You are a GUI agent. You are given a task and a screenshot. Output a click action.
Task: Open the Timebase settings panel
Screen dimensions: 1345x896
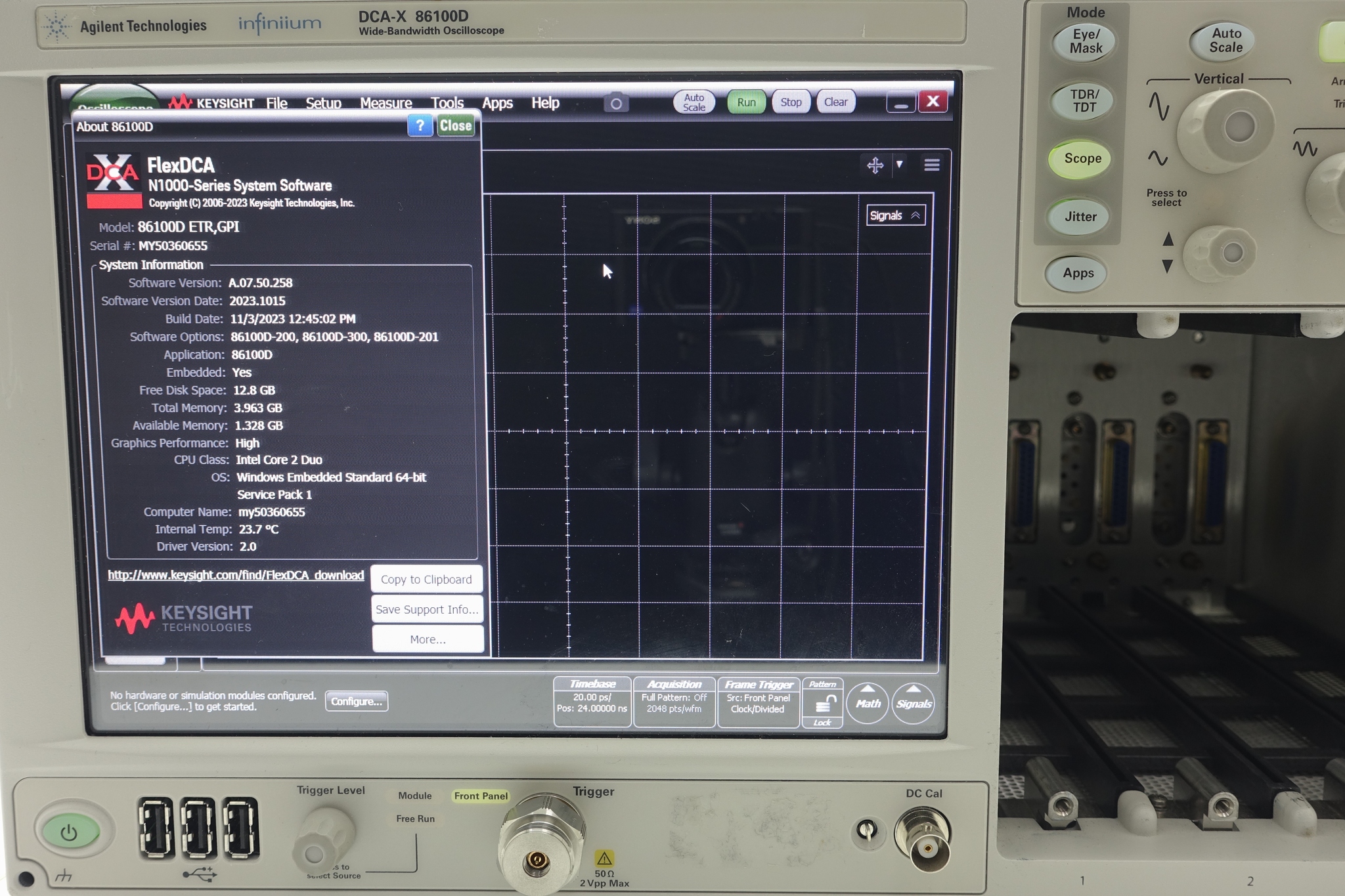pos(592,702)
